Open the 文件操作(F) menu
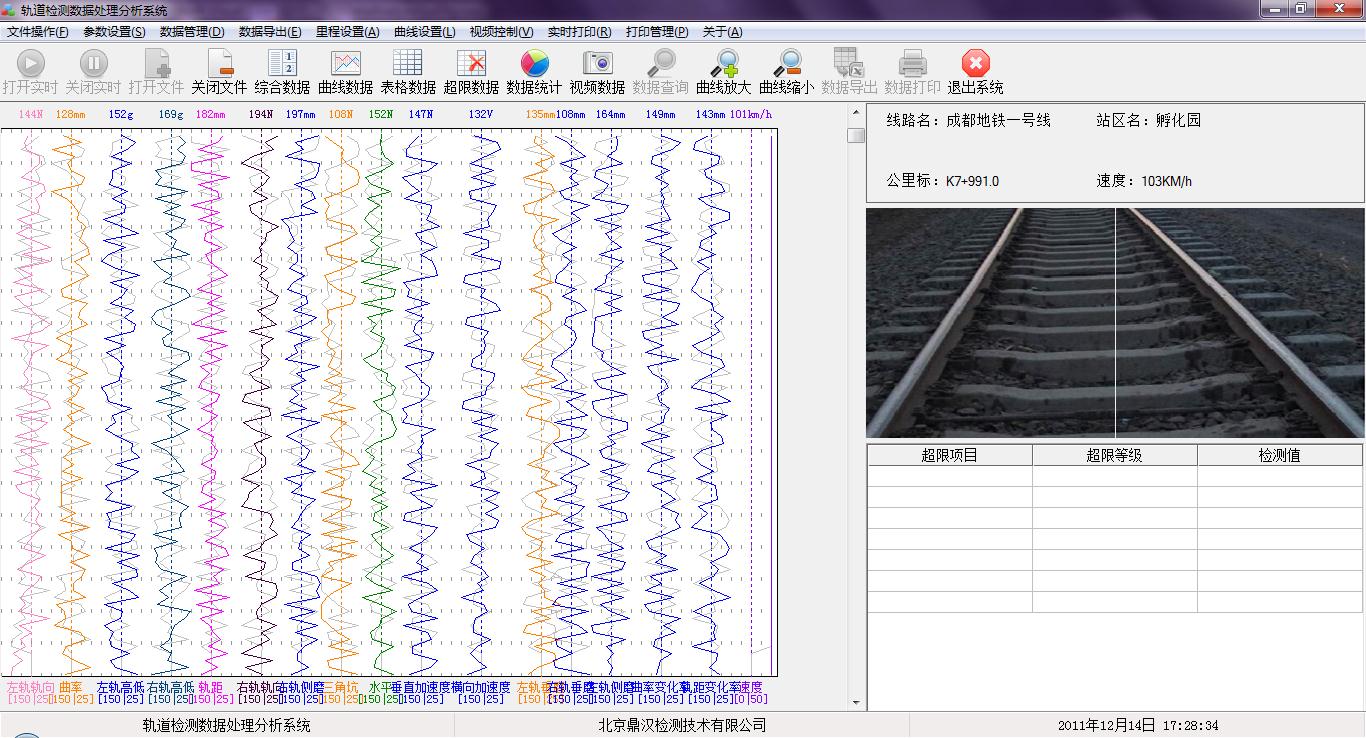The width and height of the screenshot is (1366, 738). [x=38, y=32]
